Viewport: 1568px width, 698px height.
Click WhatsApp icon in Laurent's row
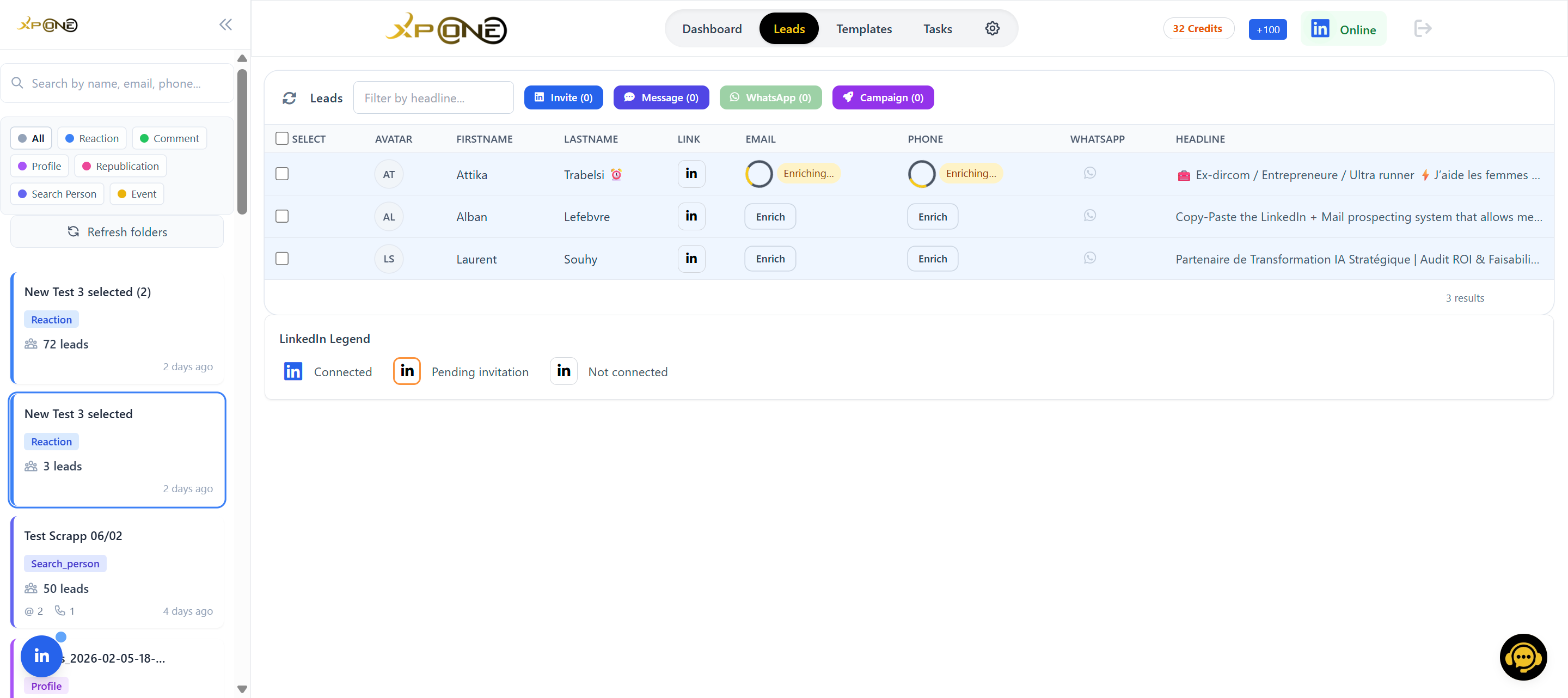(x=1089, y=258)
